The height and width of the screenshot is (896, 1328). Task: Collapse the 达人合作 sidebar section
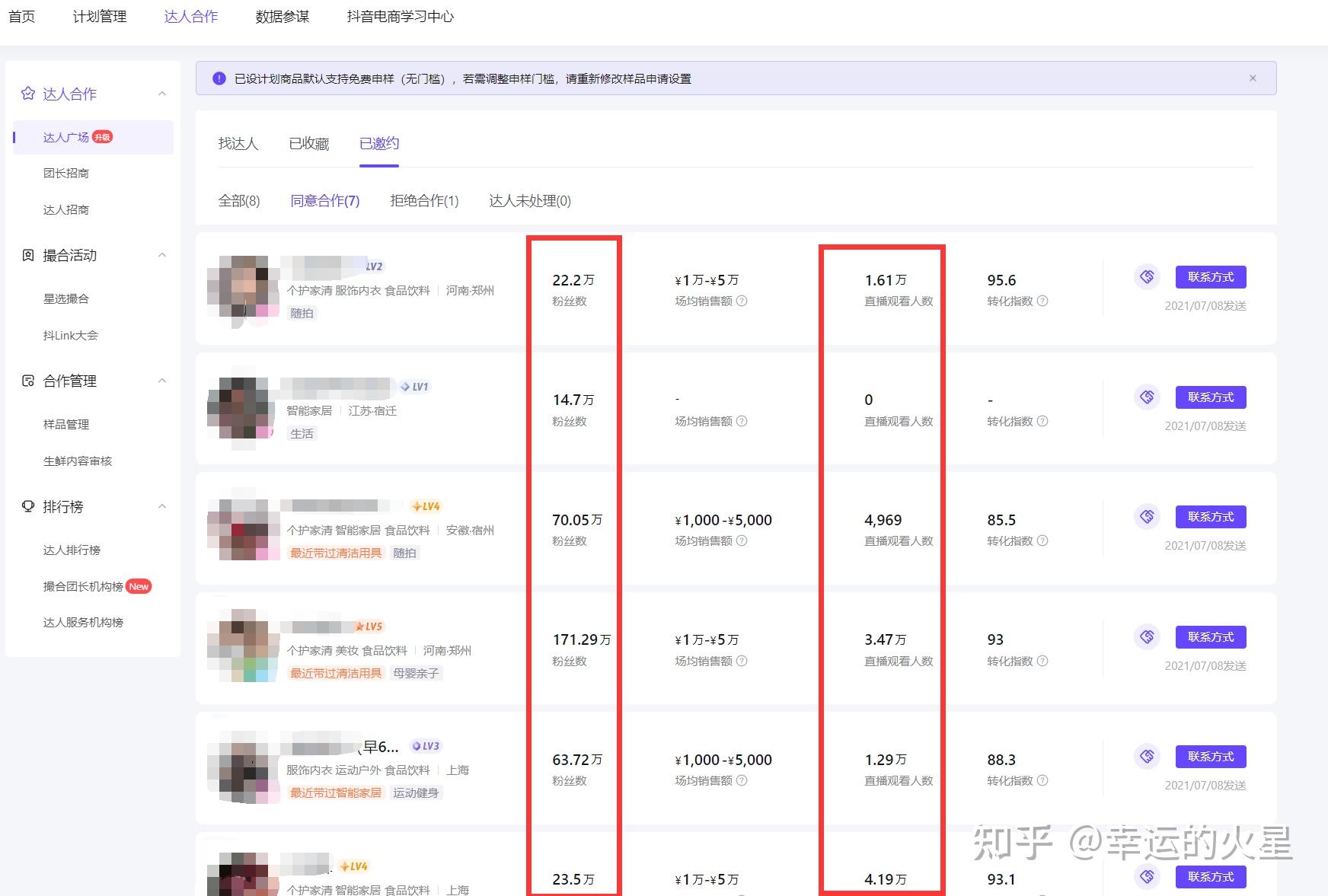(162, 94)
